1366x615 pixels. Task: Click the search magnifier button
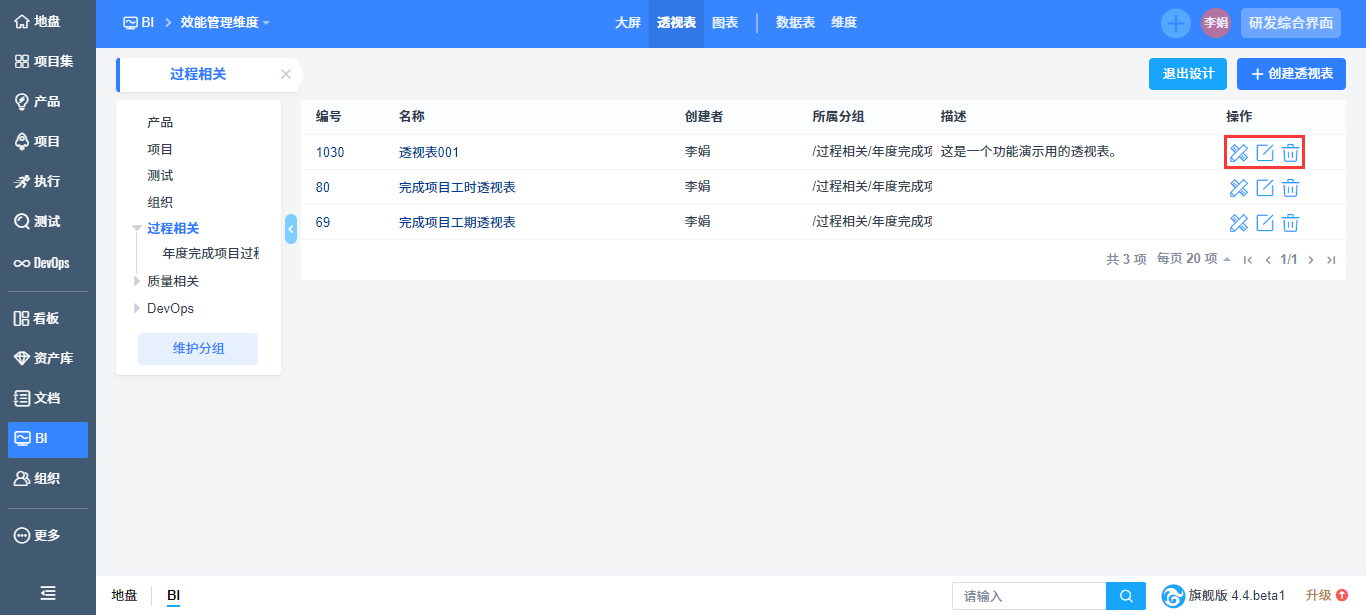(1126, 596)
